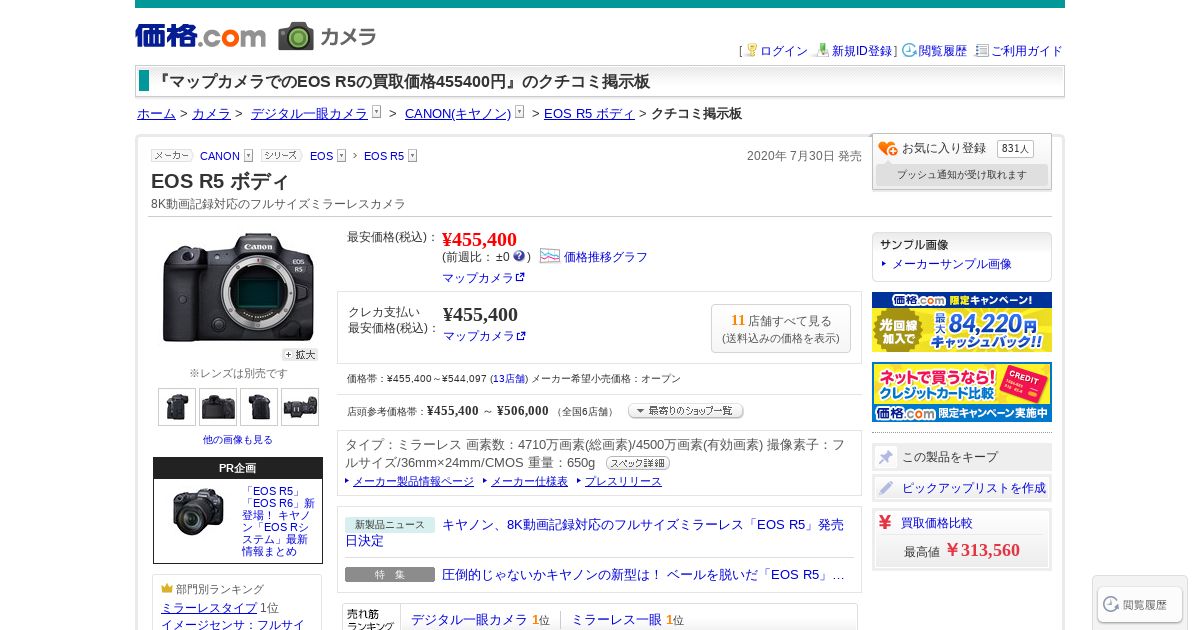Screen dimensions: 1200x630
Task: Select the first camera thumbnail
Action: click(x=177, y=407)
